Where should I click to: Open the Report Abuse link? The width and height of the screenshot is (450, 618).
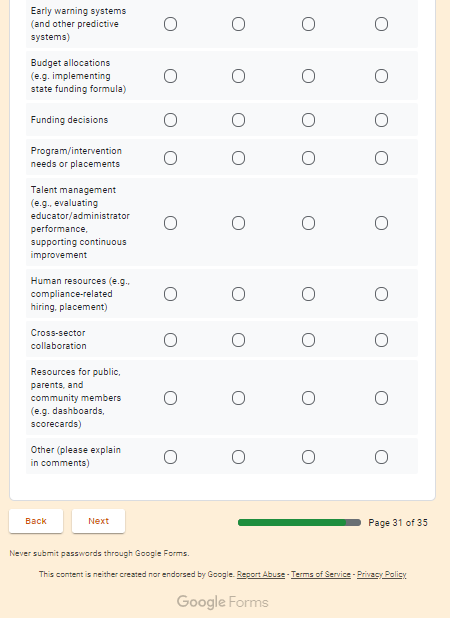tap(261, 574)
